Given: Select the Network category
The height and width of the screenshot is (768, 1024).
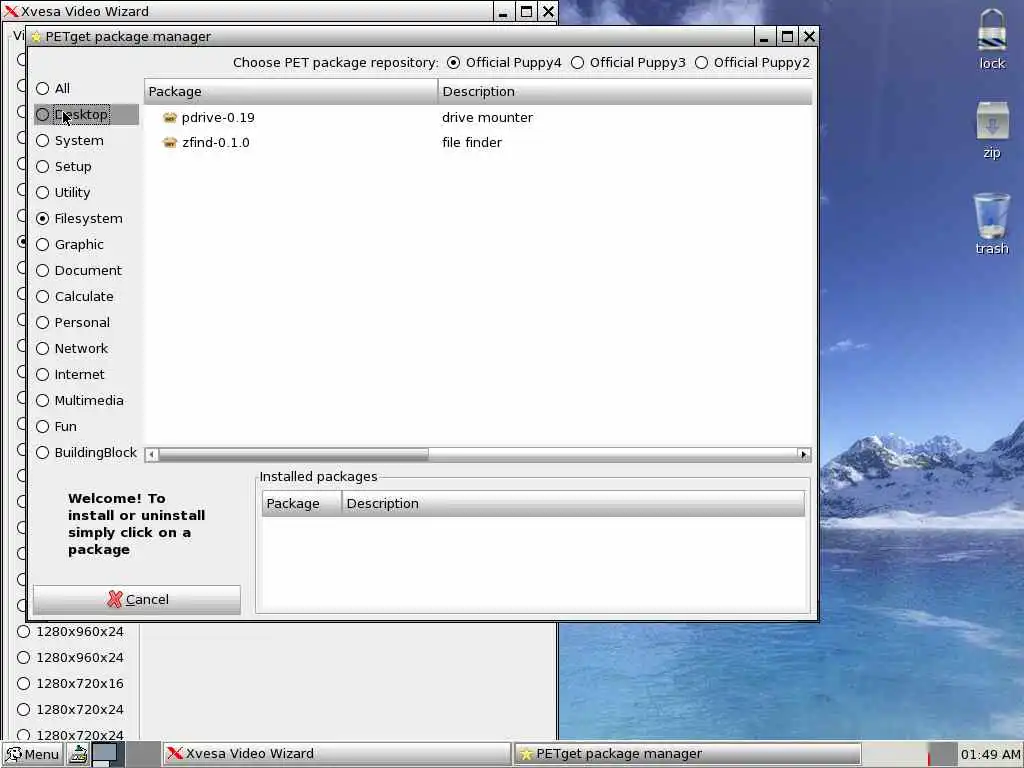Looking at the screenshot, I should [x=72, y=349].
